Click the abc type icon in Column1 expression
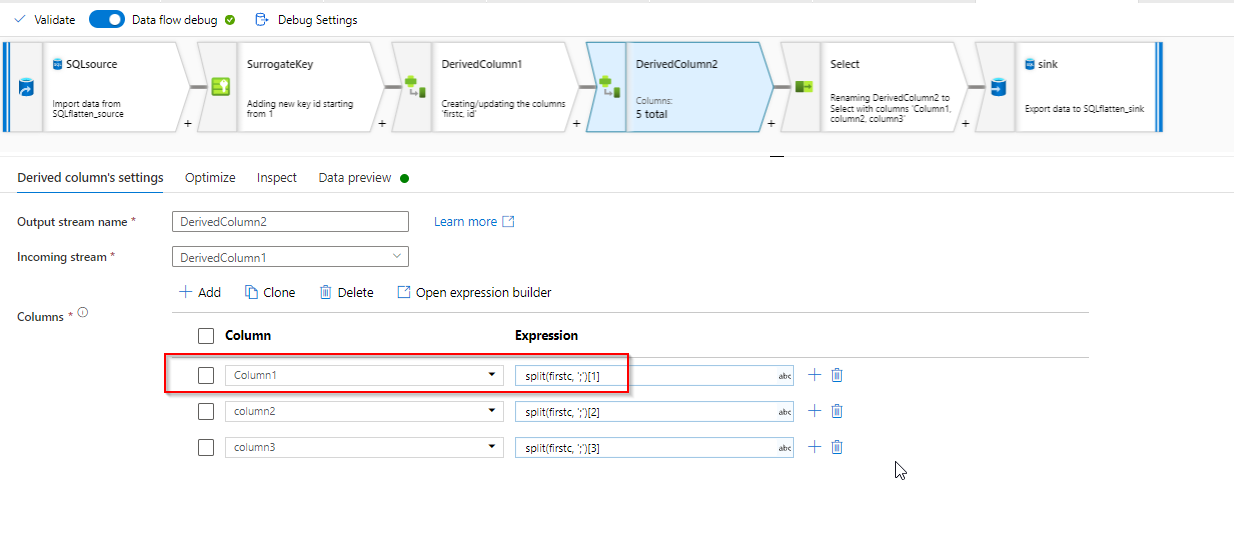Image resolution: width=1234 pixels, height=556 pixels. (784, 376)
